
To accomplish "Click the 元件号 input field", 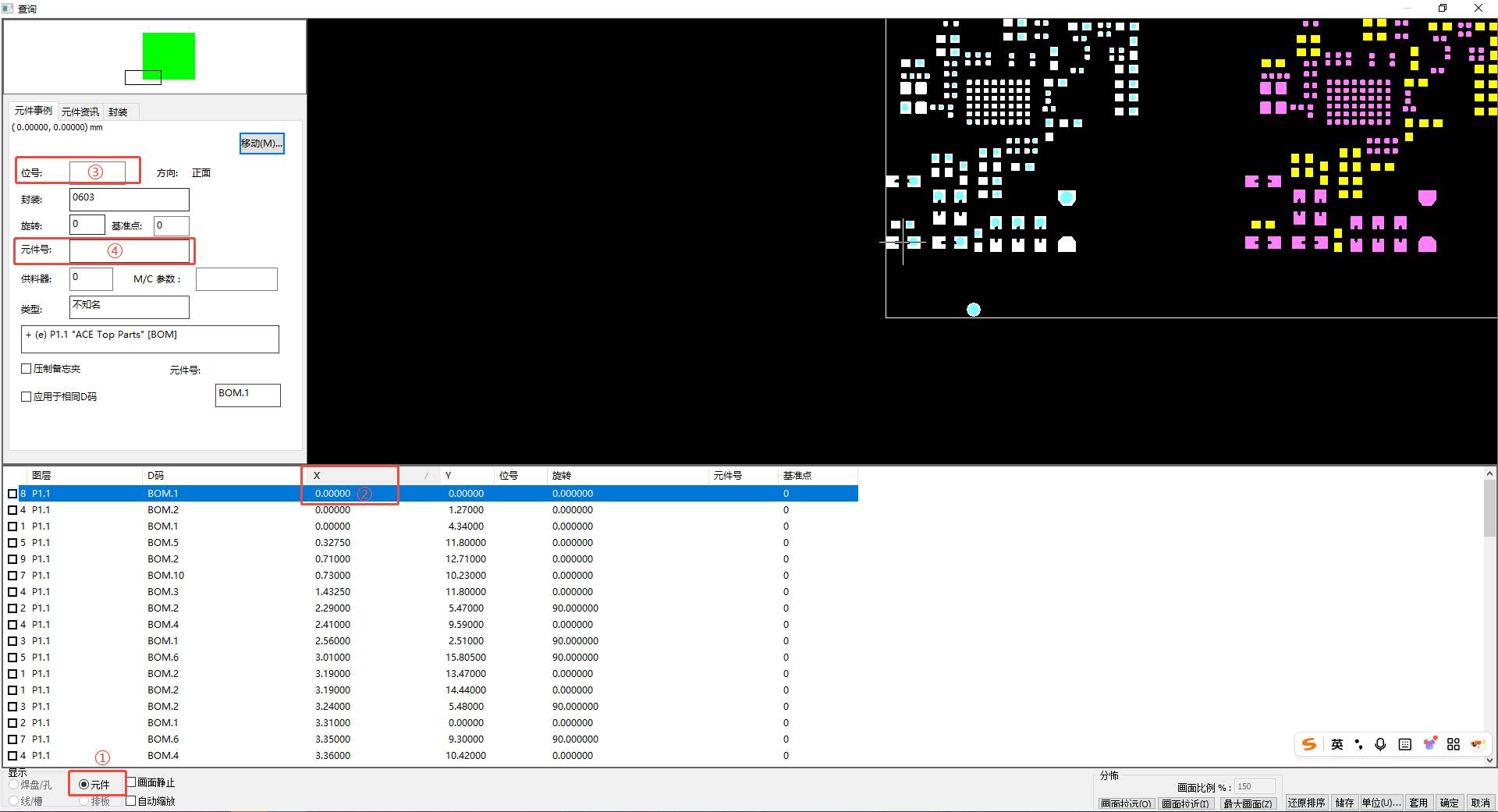I will [x=130, y=250].
